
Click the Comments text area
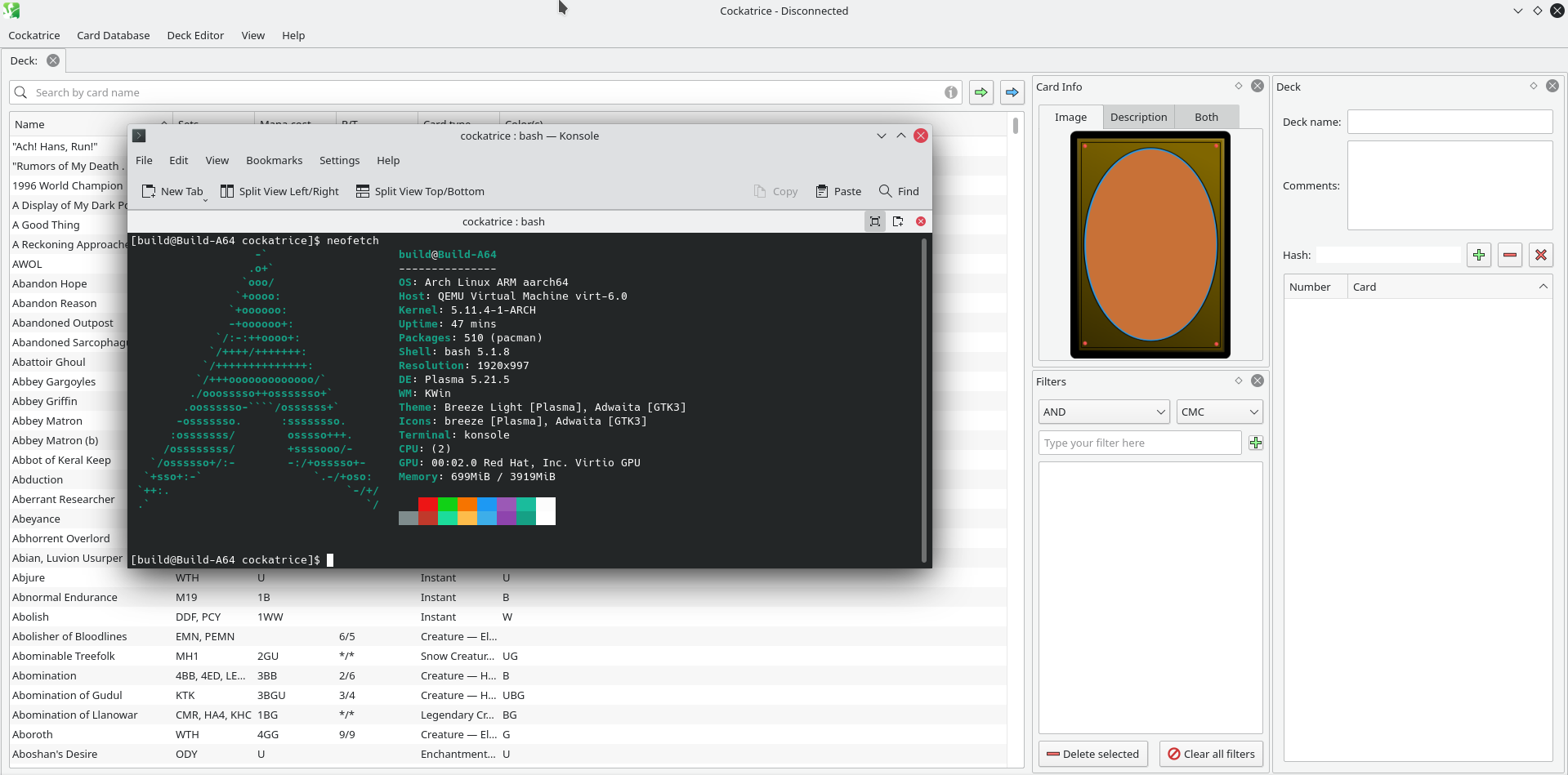[1450, 185]
